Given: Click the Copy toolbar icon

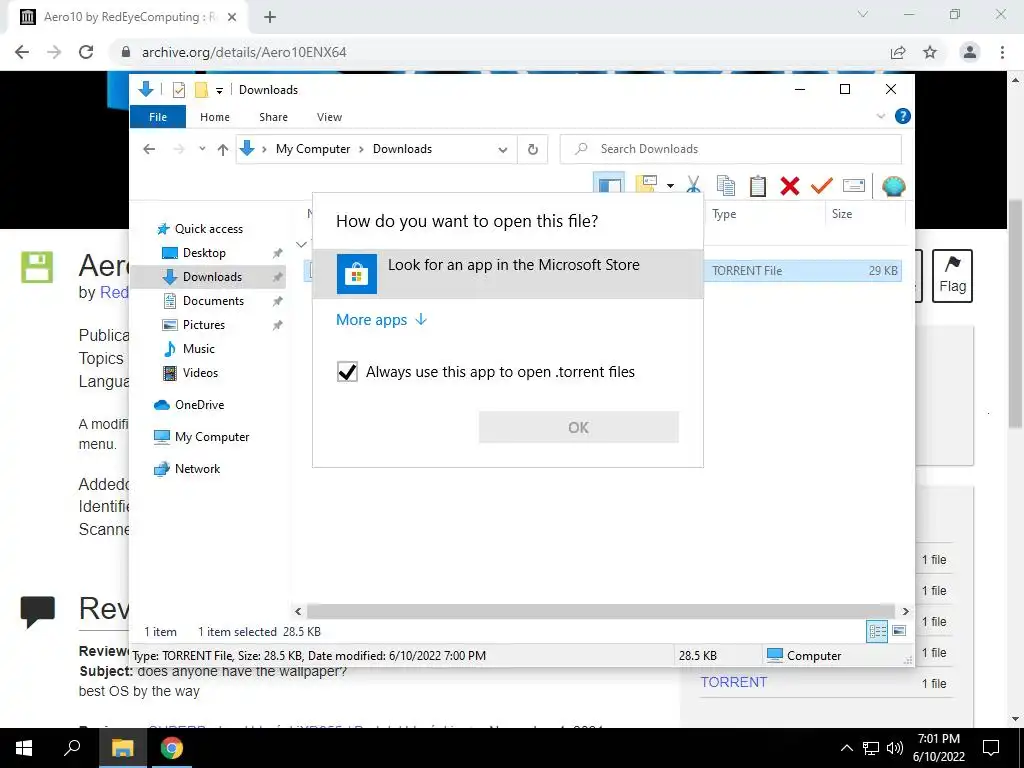Looking at the screenshot, I should [726, 186].
